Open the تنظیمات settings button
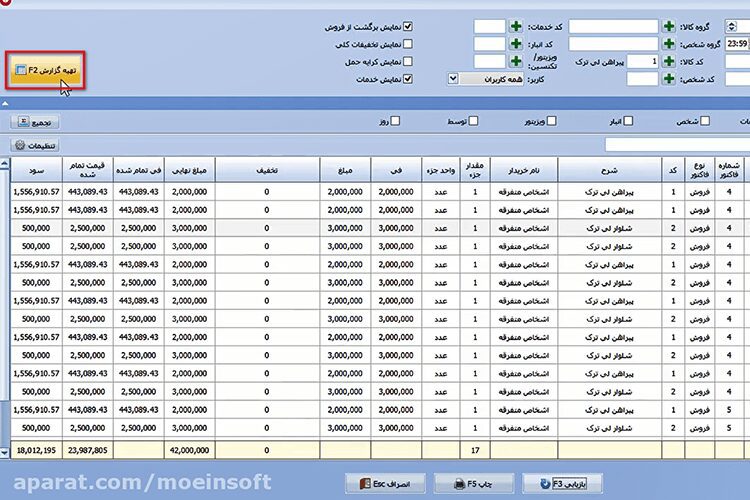 pyautogui.click(x=35, y=145)
